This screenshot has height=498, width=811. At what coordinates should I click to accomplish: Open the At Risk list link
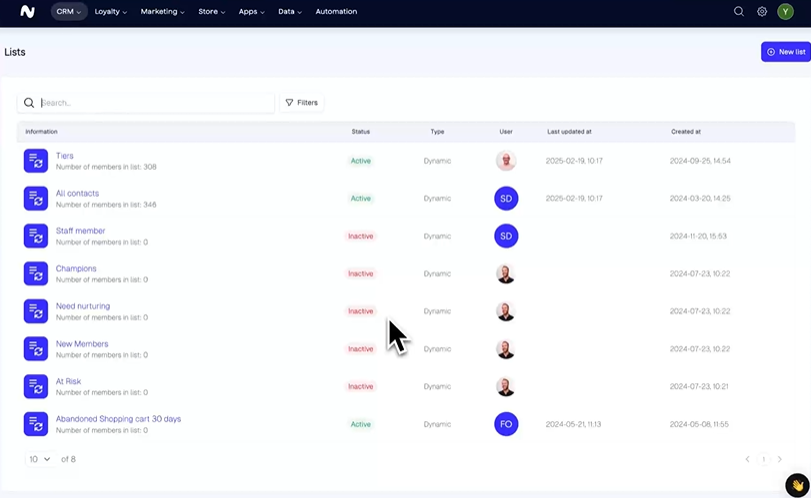(68, 381)
